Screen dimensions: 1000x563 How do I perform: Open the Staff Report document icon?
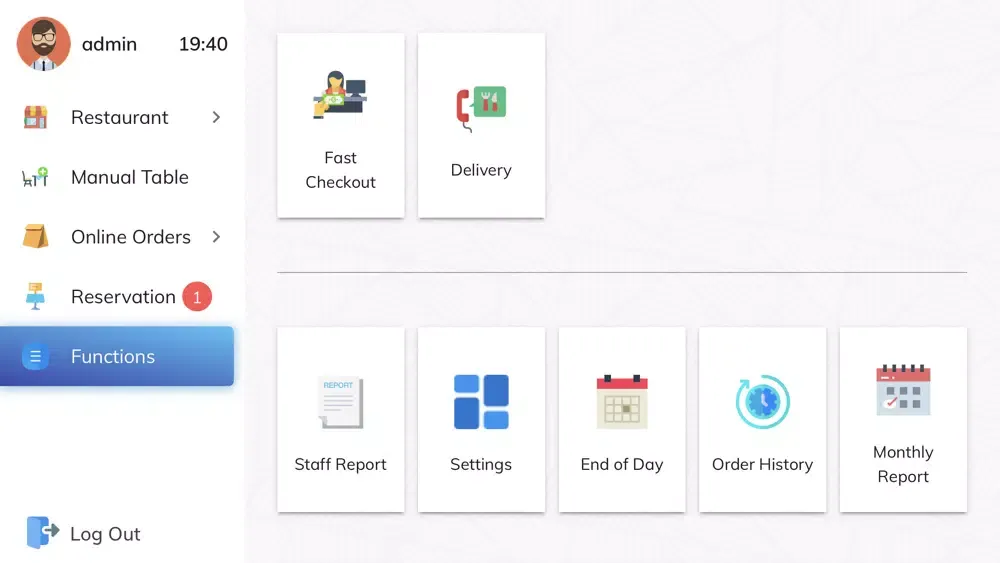point(340,402)
